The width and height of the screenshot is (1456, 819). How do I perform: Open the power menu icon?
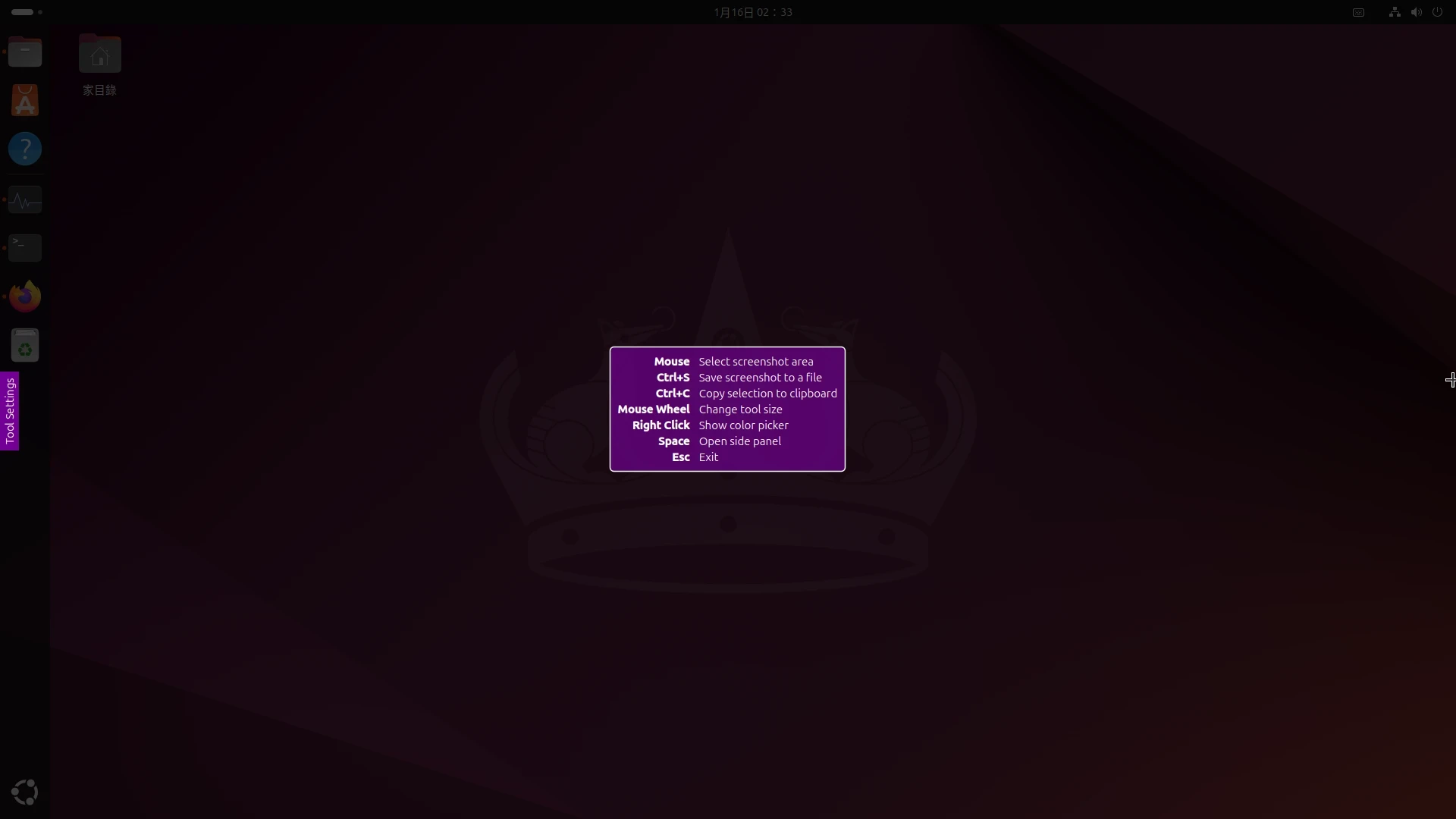1437,12
